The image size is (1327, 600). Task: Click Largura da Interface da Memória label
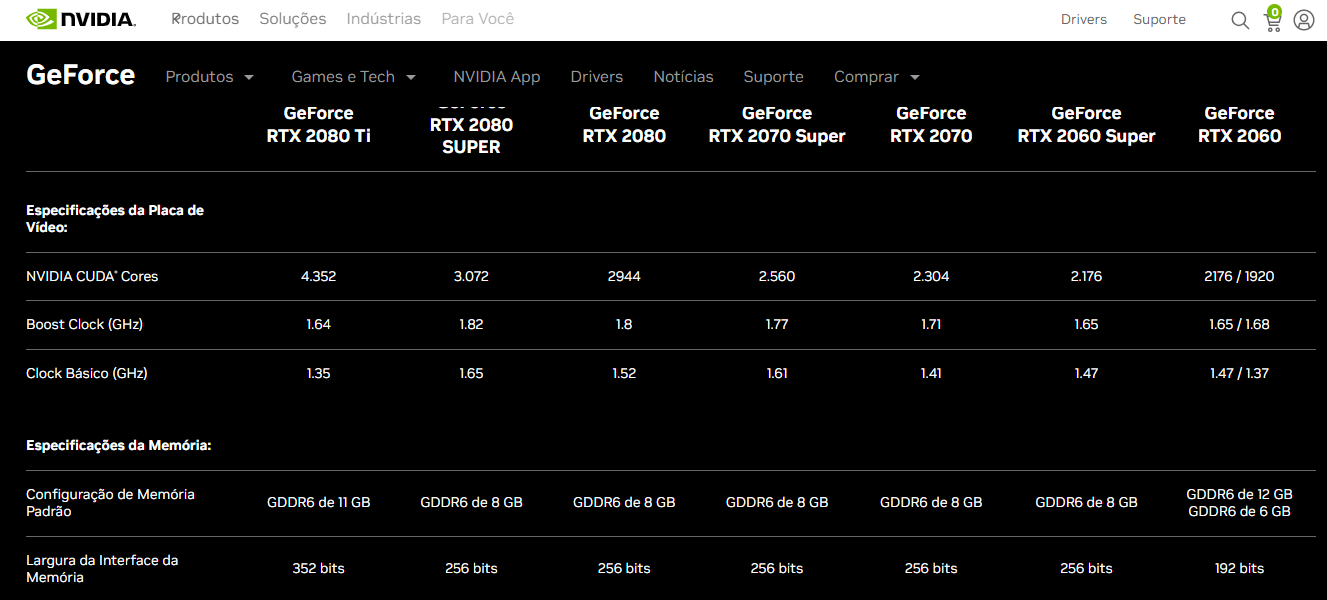click(x=102, y=569)
